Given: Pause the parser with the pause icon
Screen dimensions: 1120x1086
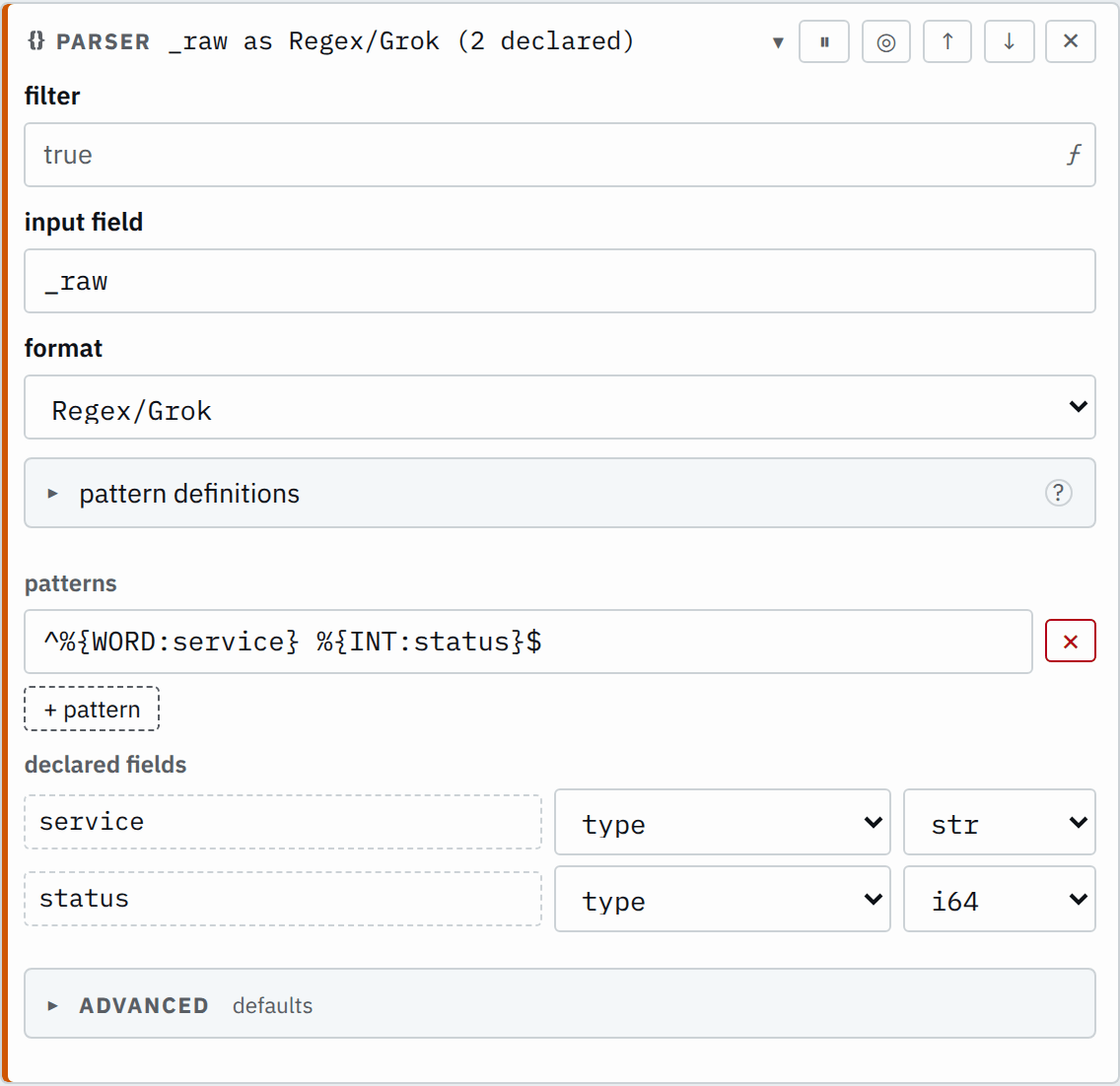Looking at the screenshot, I should pos(823,42).
